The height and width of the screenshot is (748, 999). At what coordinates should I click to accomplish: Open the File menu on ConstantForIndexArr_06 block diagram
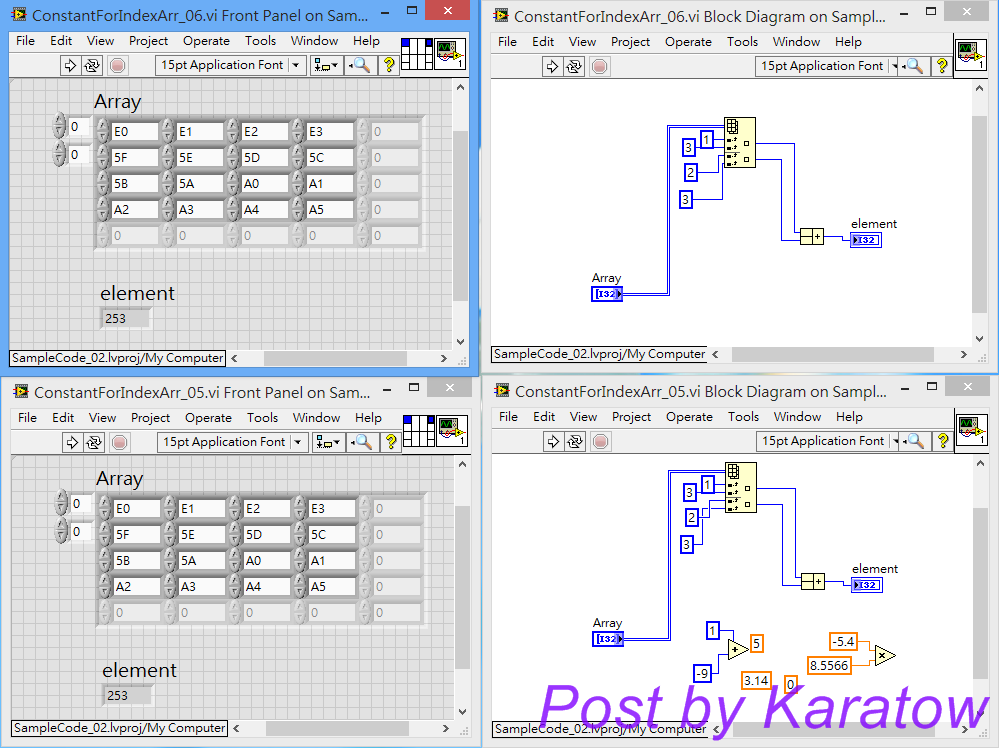(506, 41)
